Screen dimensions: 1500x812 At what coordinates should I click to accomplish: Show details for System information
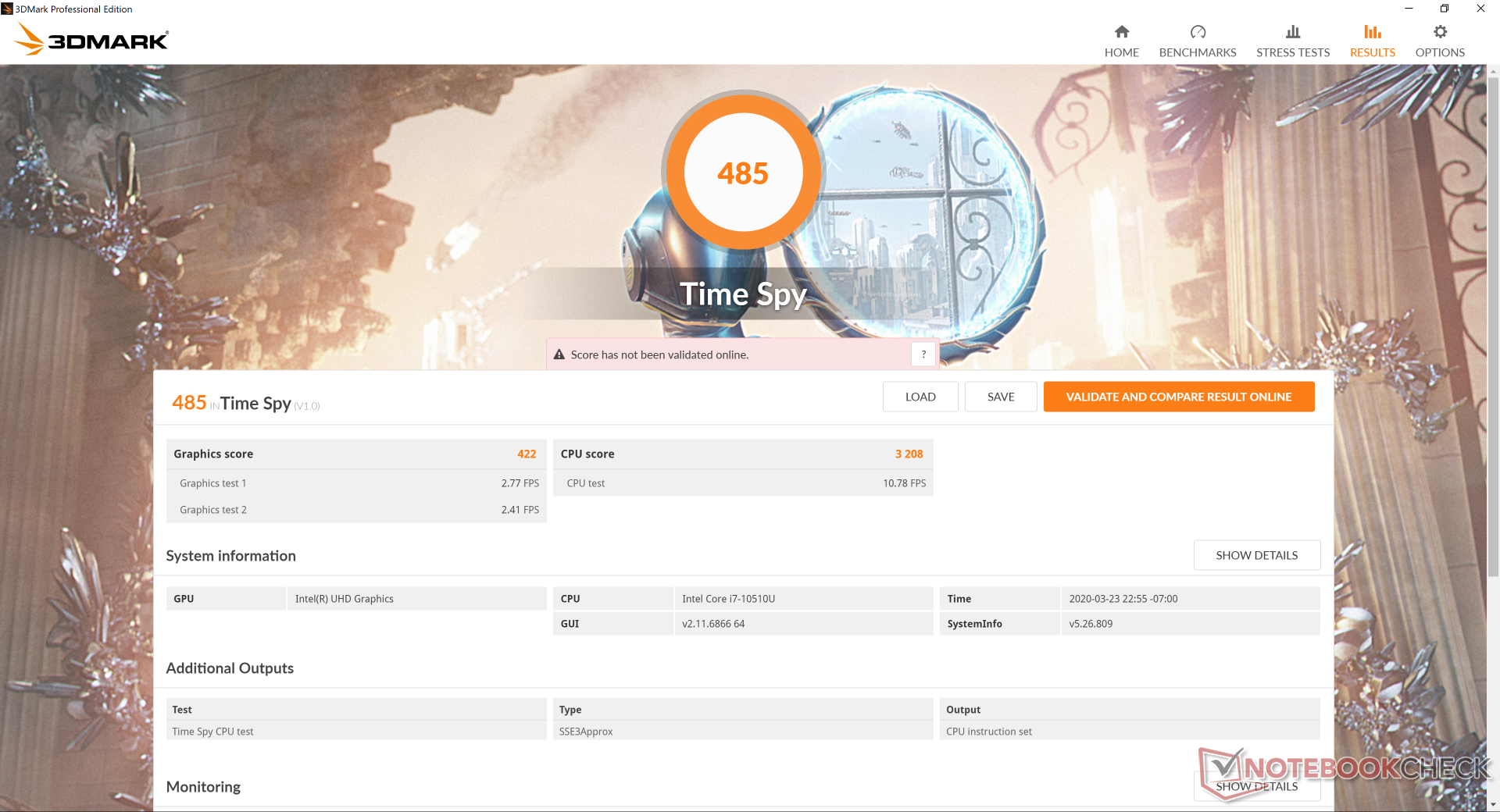(1257, 555)
